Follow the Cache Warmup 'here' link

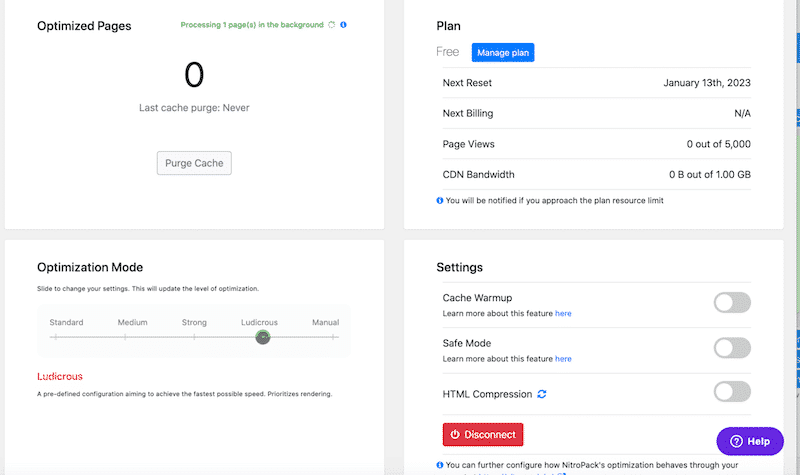tap(563, 313)
